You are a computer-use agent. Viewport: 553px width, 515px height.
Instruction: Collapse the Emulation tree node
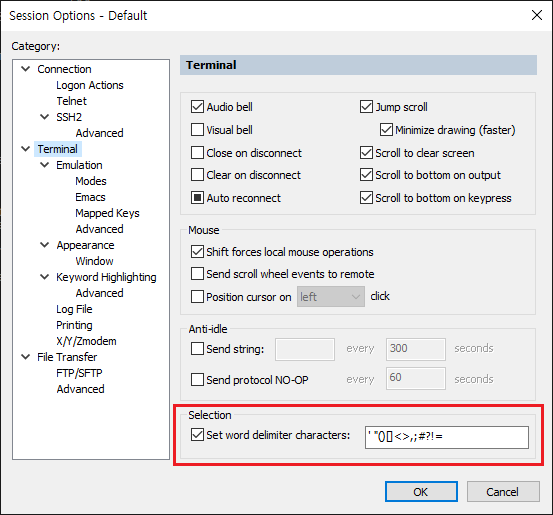click(x=44, y=165)
